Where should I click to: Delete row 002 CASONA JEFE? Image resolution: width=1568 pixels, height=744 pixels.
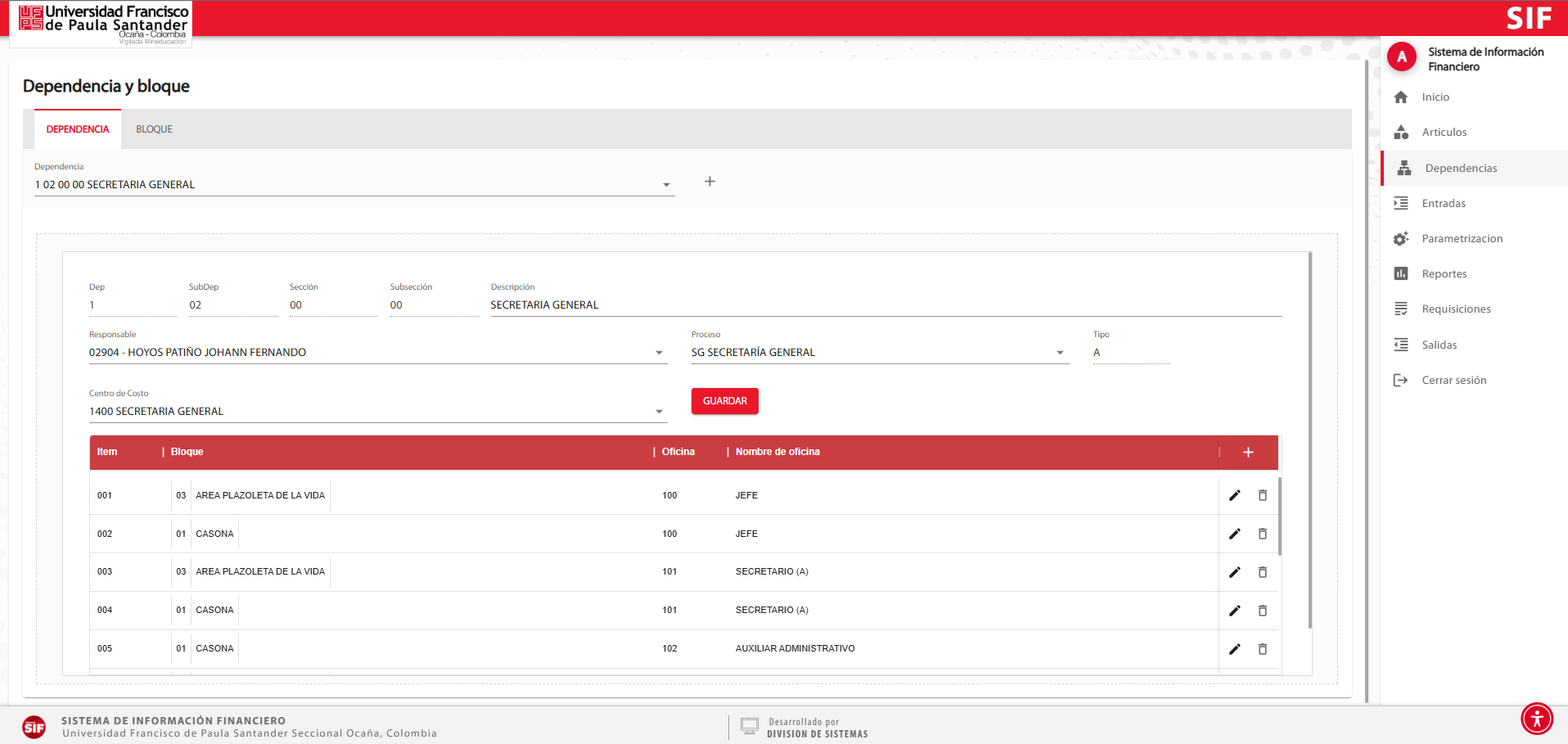coord(1263,534)
